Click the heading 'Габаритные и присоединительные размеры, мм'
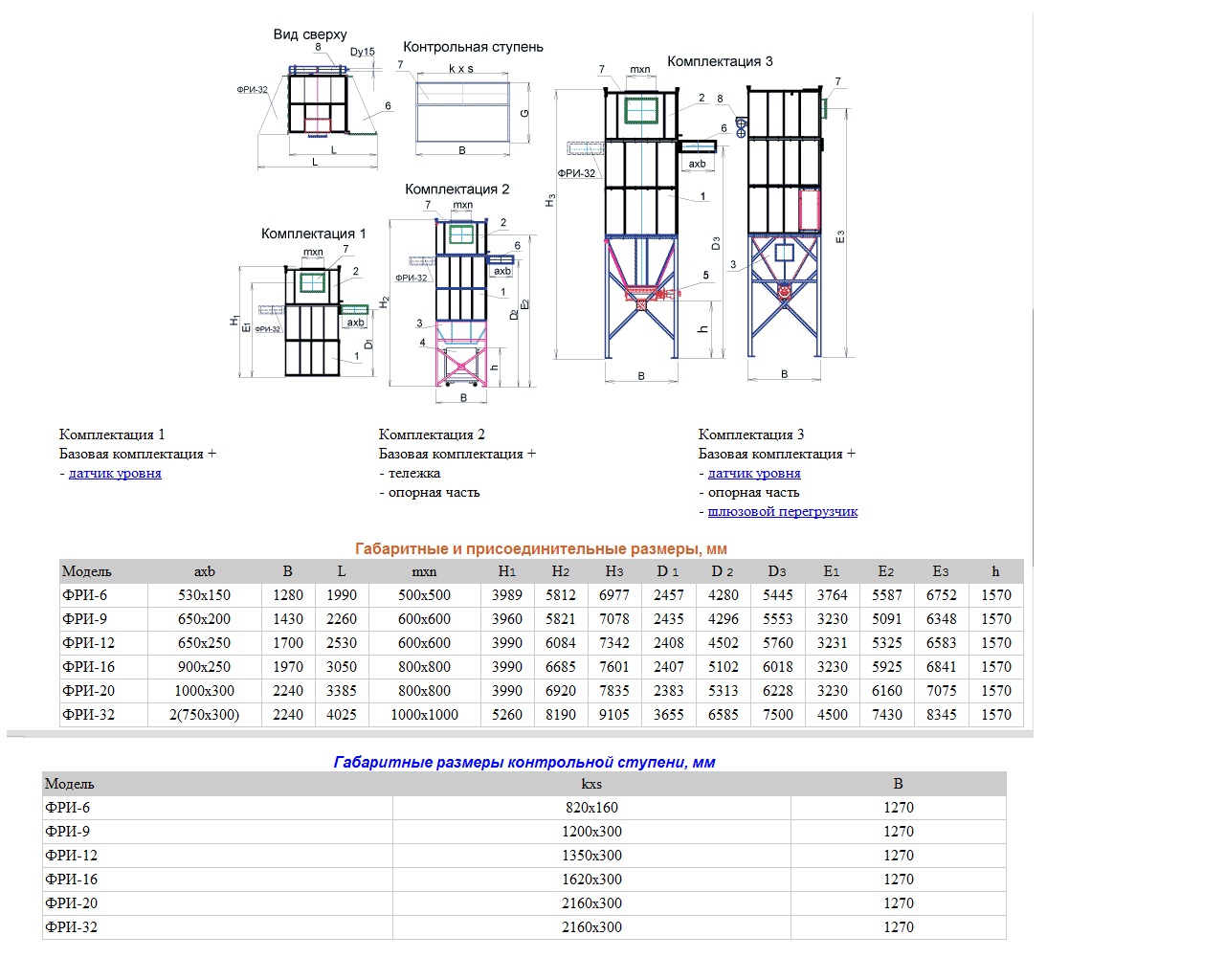Viewport: 1225px width, 980px height. (541, 549)
